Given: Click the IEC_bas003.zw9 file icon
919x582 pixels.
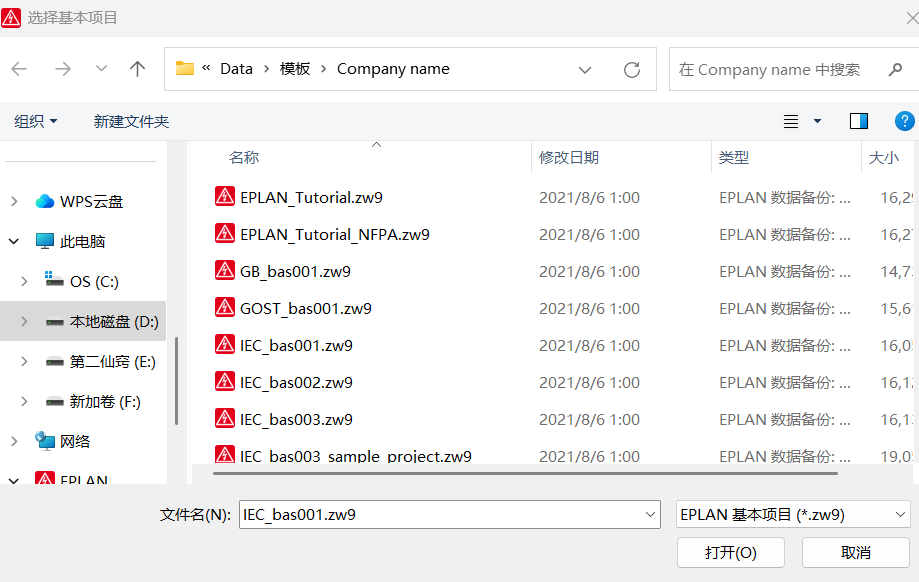Looking at the screenshot, I should [x=224, y=418].
